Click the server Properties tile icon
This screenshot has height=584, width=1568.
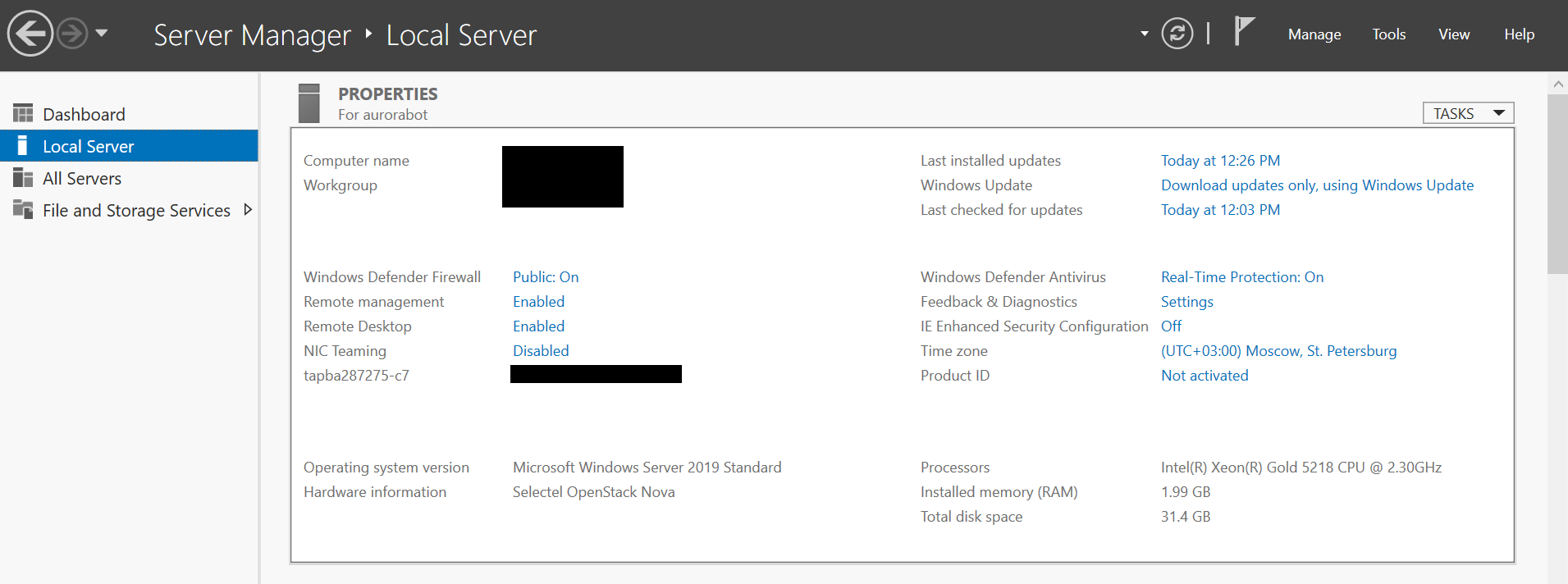pyautogui.click(x=309, y=103)
